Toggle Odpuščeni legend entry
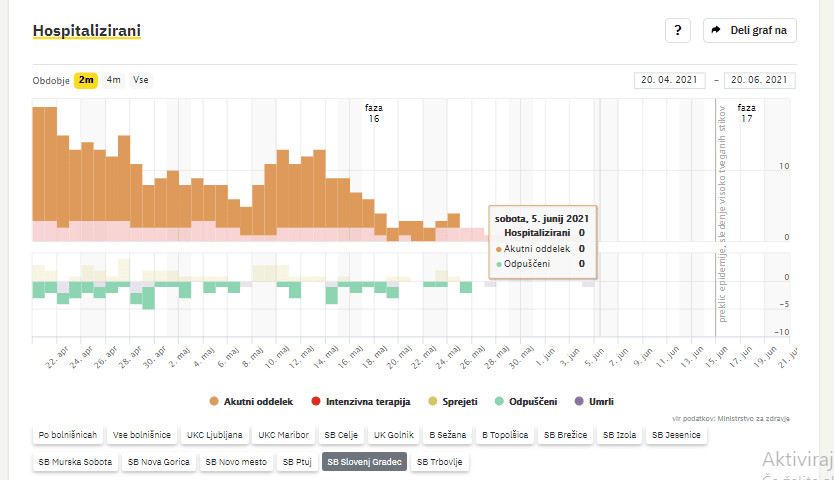Viewport: 834px width, 480px height. click(x=525, y=402)
